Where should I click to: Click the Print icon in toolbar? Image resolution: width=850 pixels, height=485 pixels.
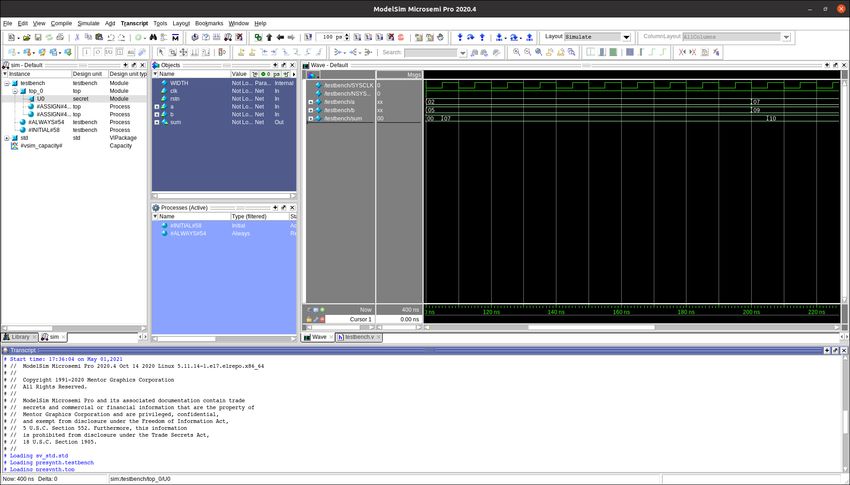pos(60,37)
